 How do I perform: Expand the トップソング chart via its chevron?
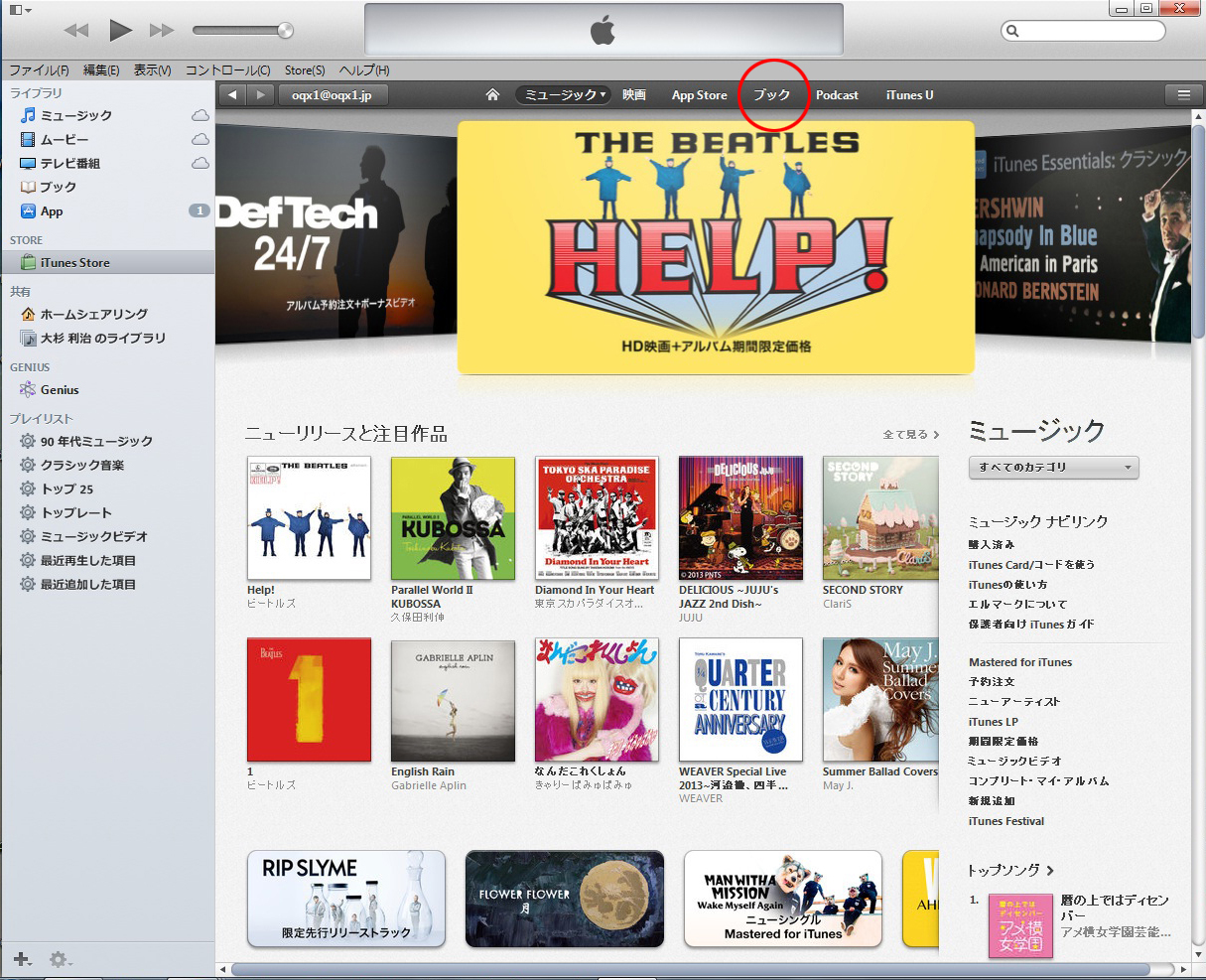point(1050,871)
